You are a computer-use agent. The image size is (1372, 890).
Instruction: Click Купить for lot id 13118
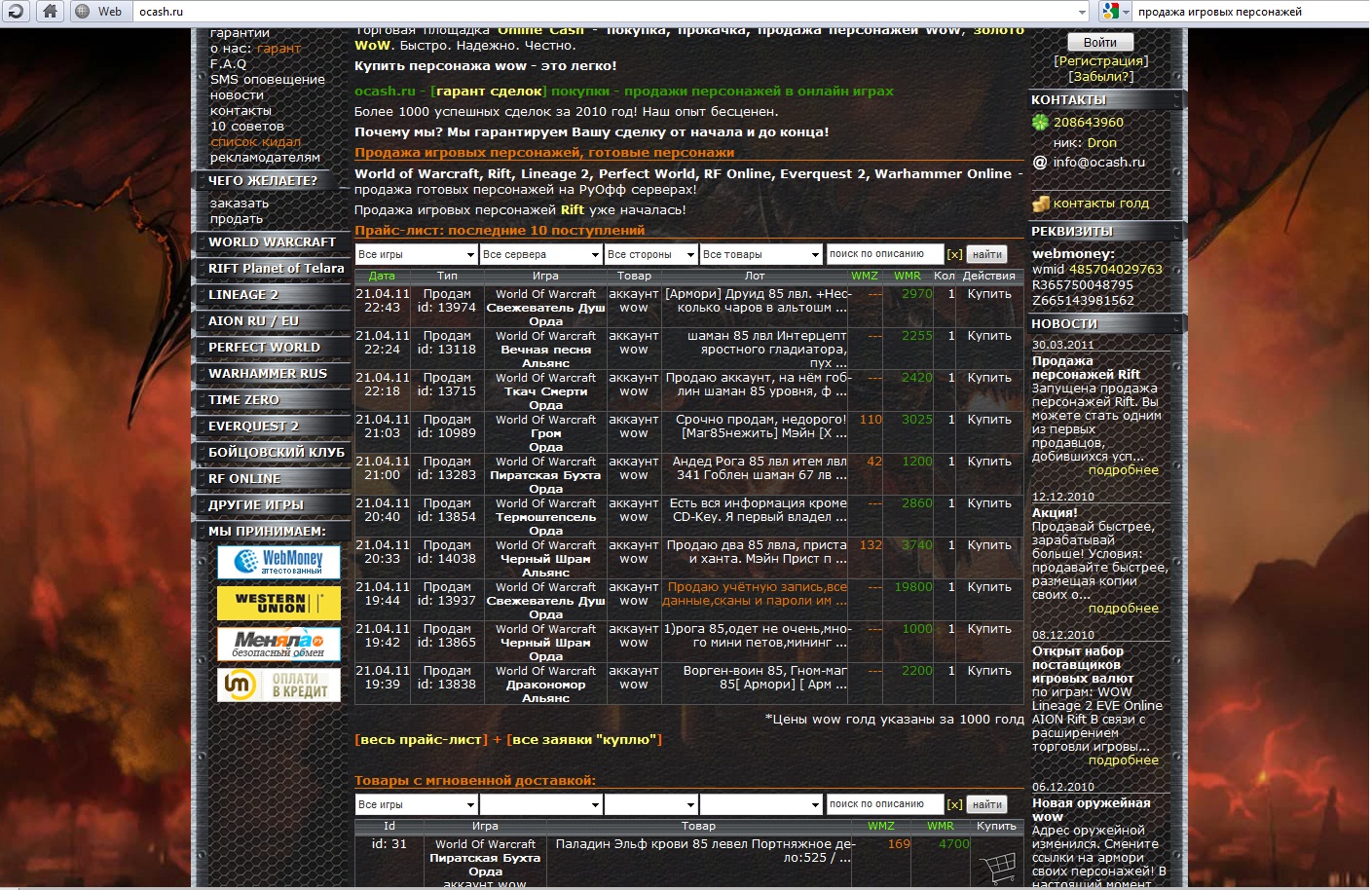coord(989,336)
